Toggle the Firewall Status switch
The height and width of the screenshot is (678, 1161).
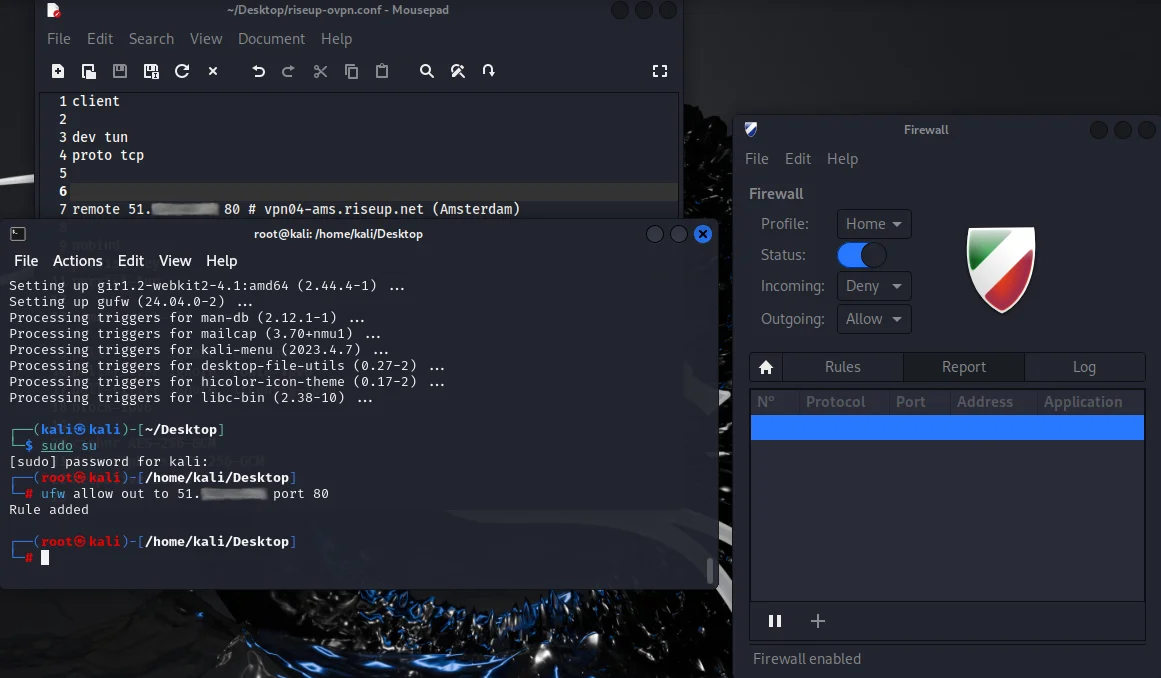(862, 255)
